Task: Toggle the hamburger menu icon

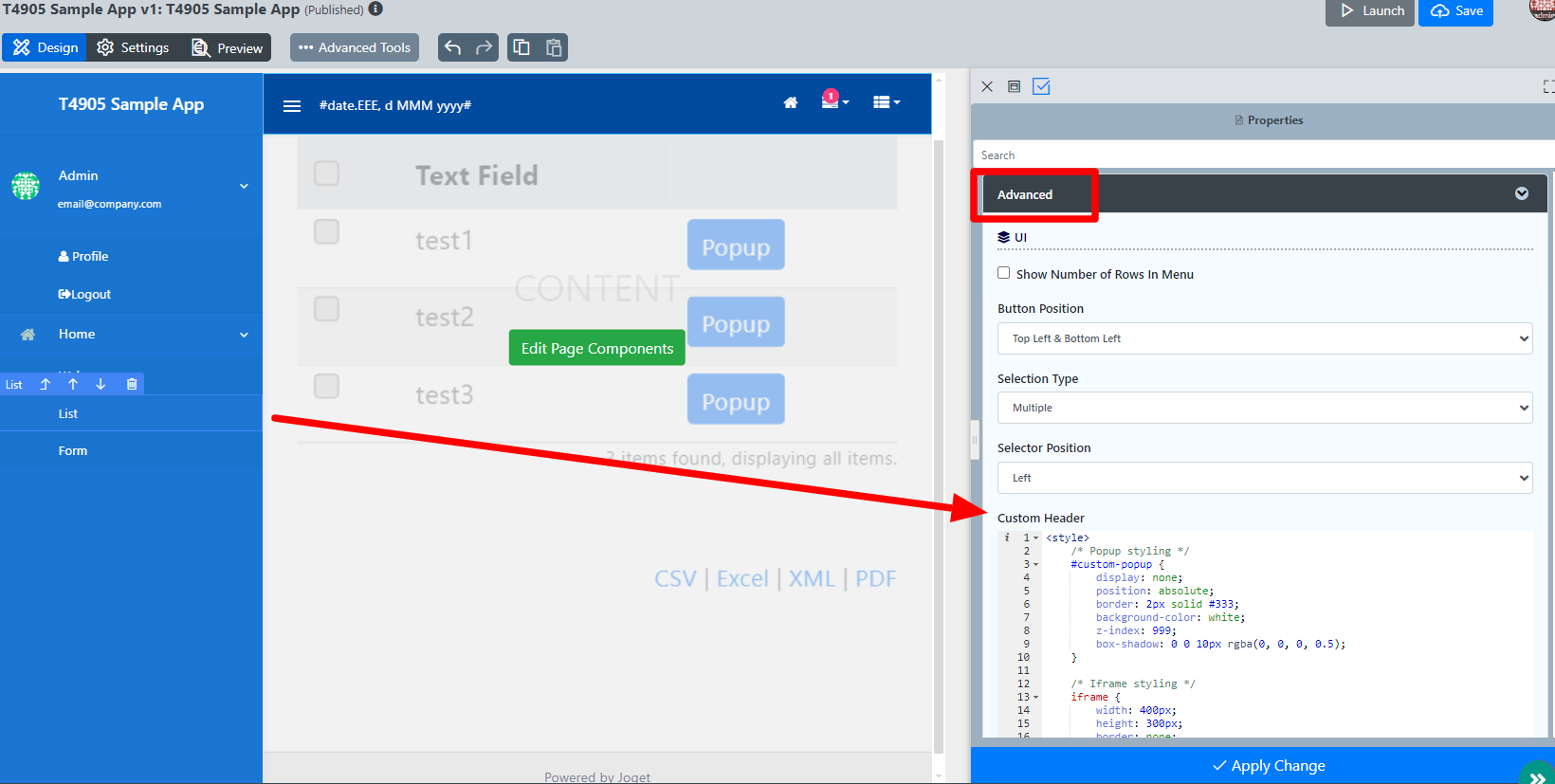Action: click(x=292, y=105)
